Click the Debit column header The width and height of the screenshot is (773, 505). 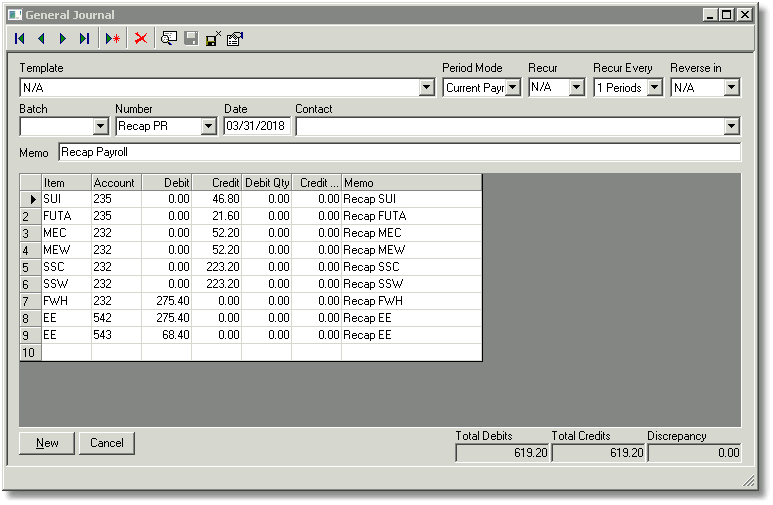click(167, 182)
